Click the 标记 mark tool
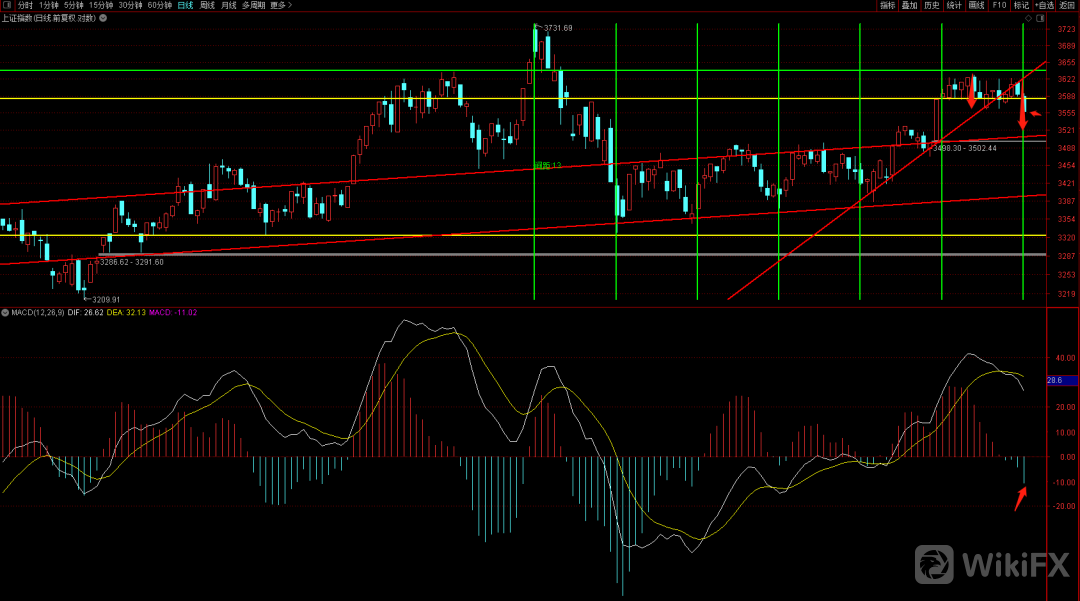The height and width of the screenshot is (601, 1080). pos(1021,5)
